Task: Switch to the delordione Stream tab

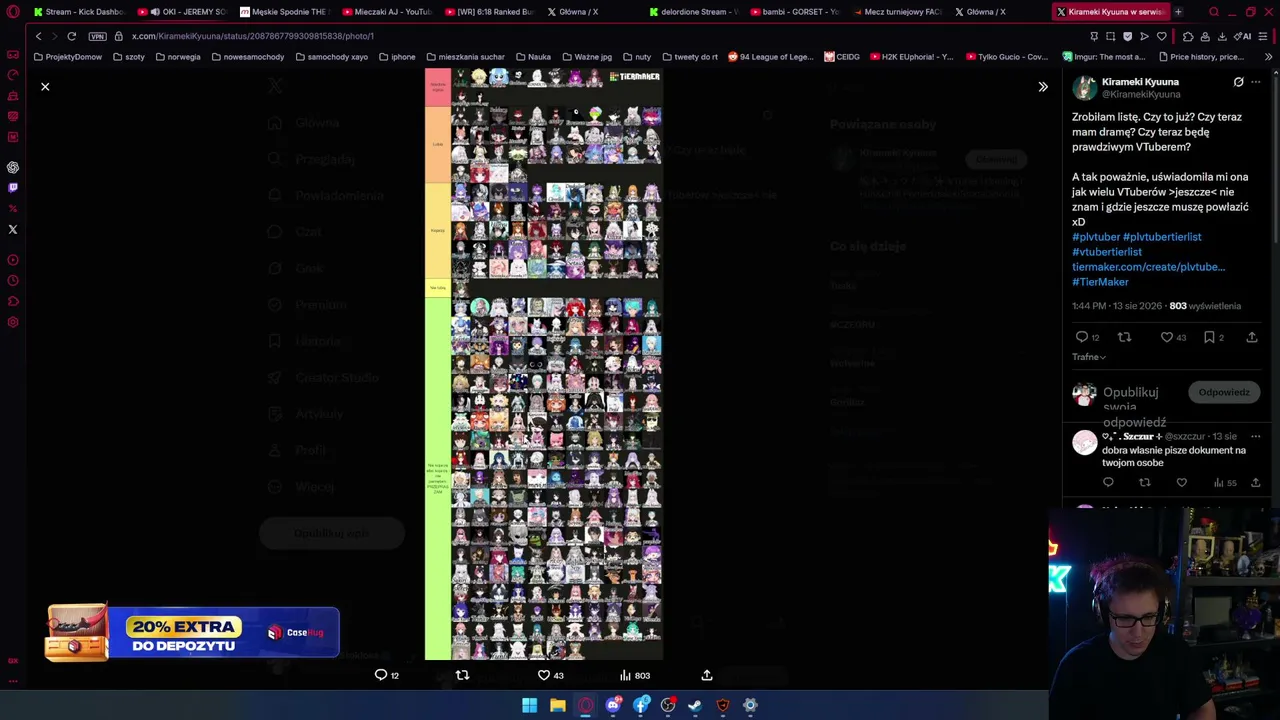Action: (x=694, y=12)
